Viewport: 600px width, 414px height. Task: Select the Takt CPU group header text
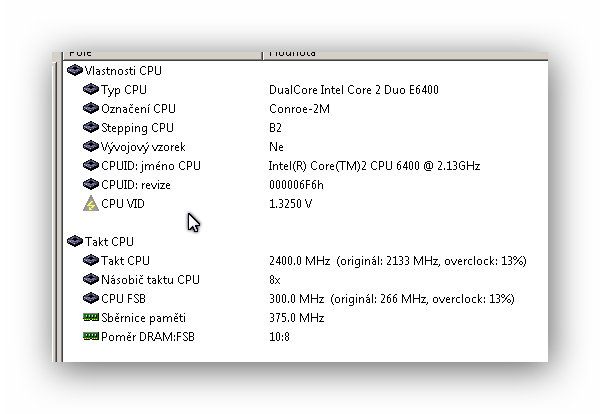(x=109, y=242)
